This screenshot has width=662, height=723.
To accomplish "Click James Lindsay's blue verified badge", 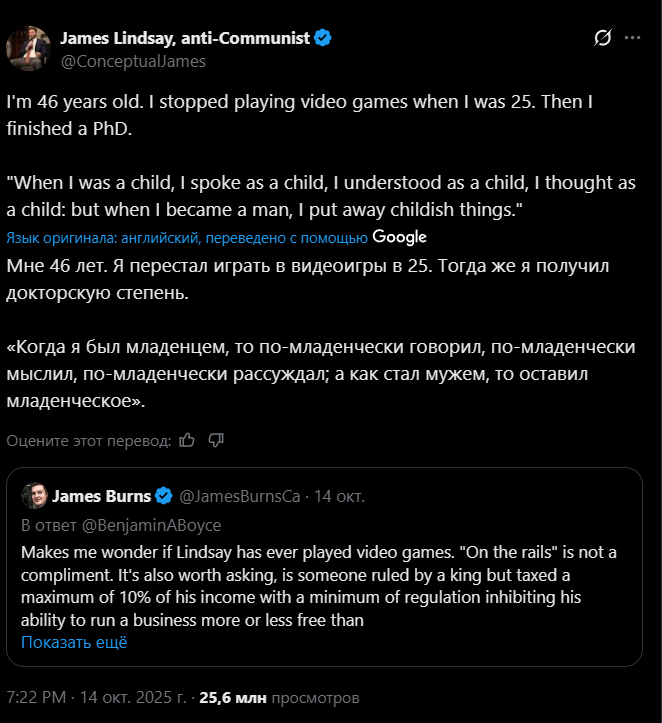I will point(324,38).
